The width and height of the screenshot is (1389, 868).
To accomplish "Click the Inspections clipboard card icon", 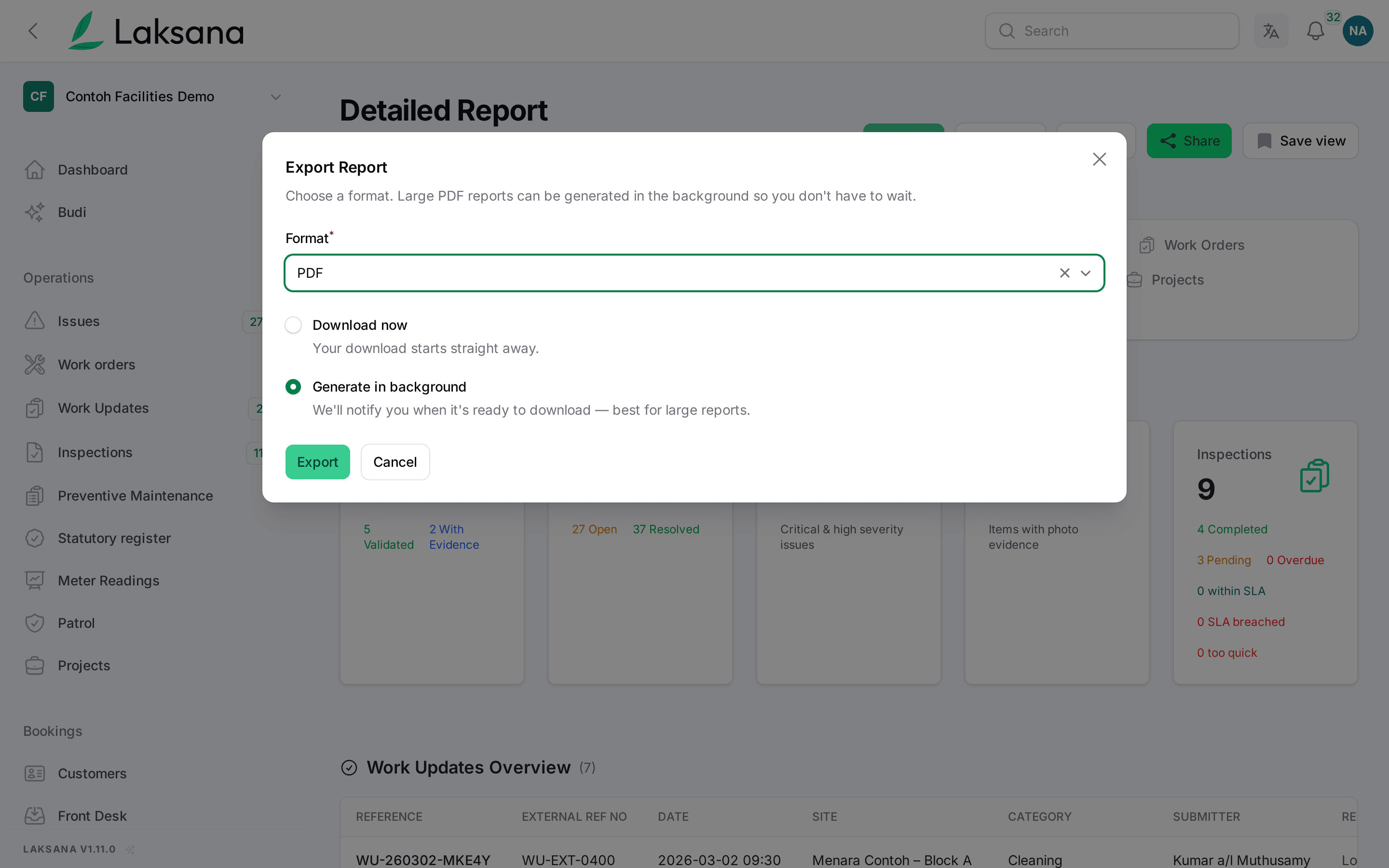I will [x=1314, y=475].
